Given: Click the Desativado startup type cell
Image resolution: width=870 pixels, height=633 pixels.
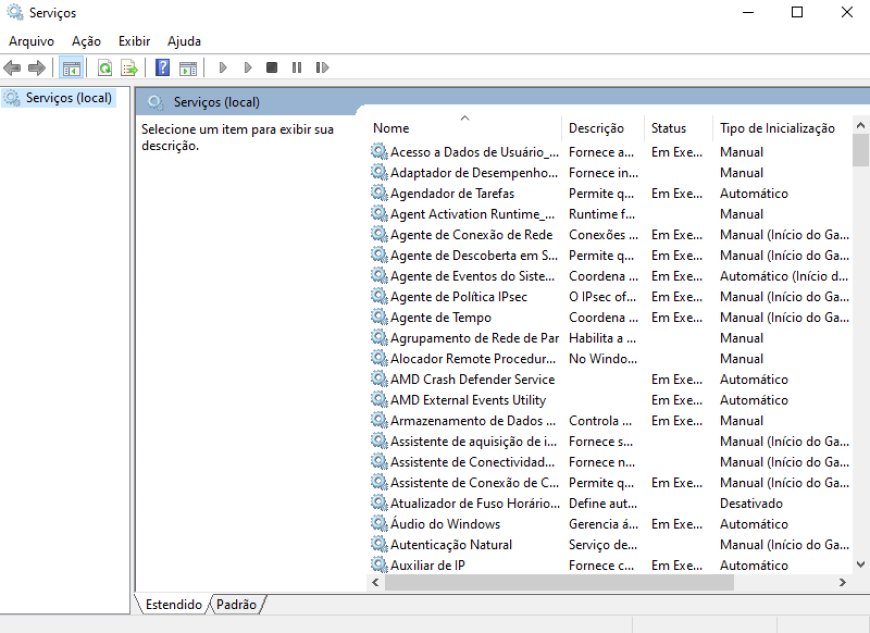Looking at the screenshot, I should (x=751, y=503).
